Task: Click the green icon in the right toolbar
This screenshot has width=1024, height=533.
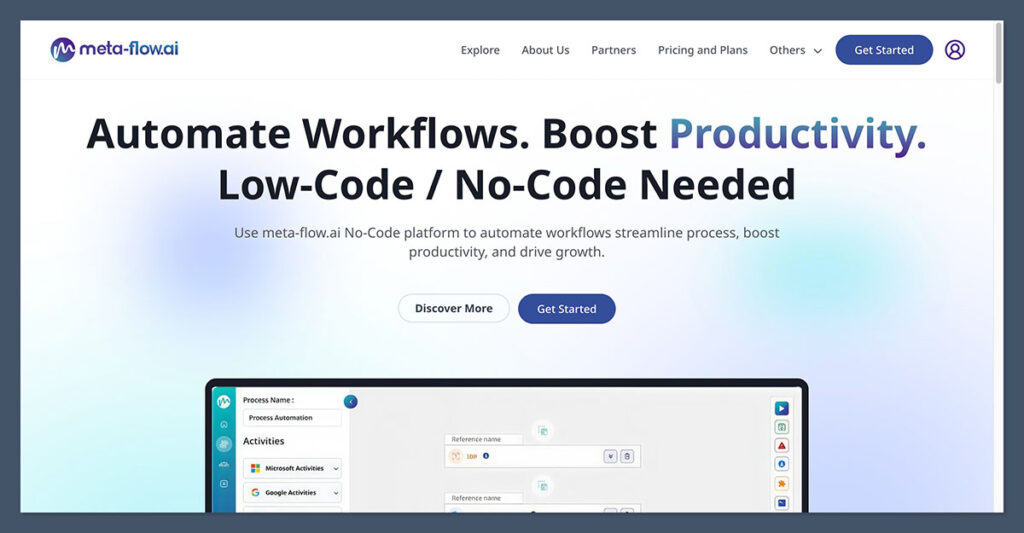Action: [x=781, y=427]
